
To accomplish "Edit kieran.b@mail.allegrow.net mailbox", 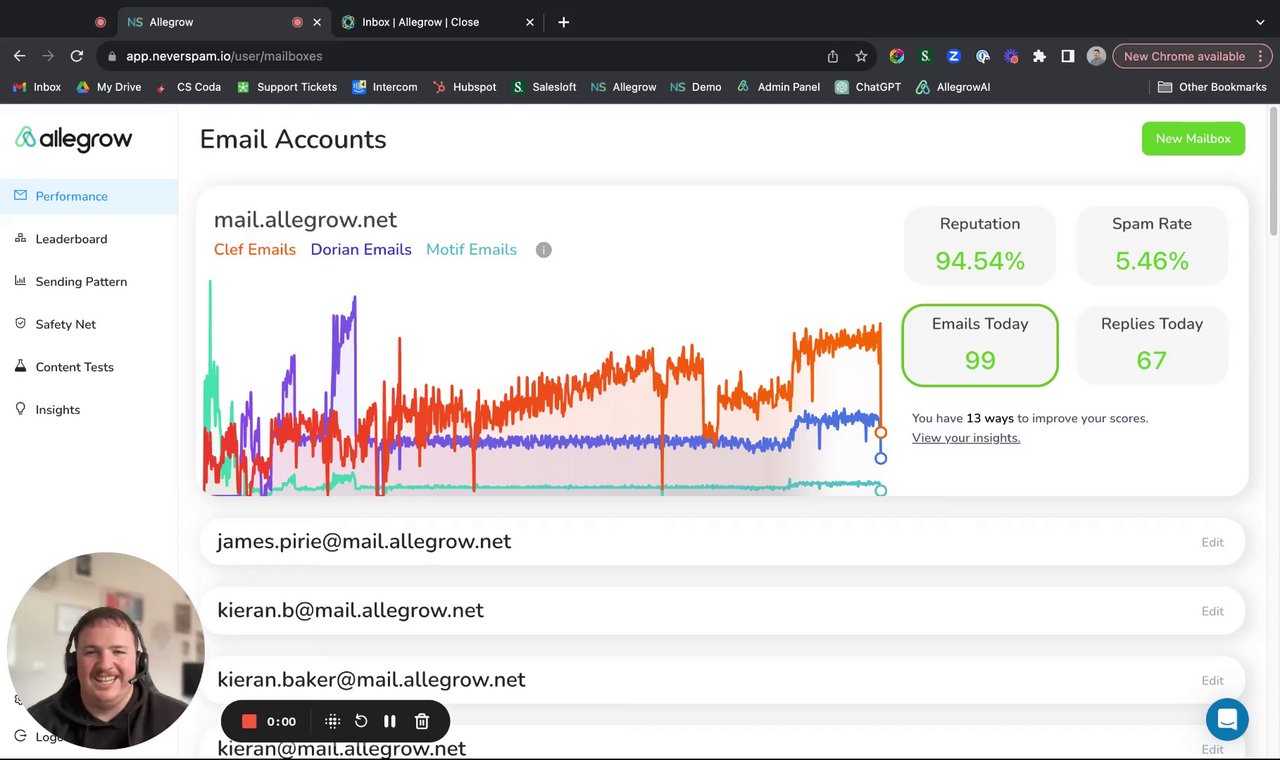I will (x=1212, y=611).
